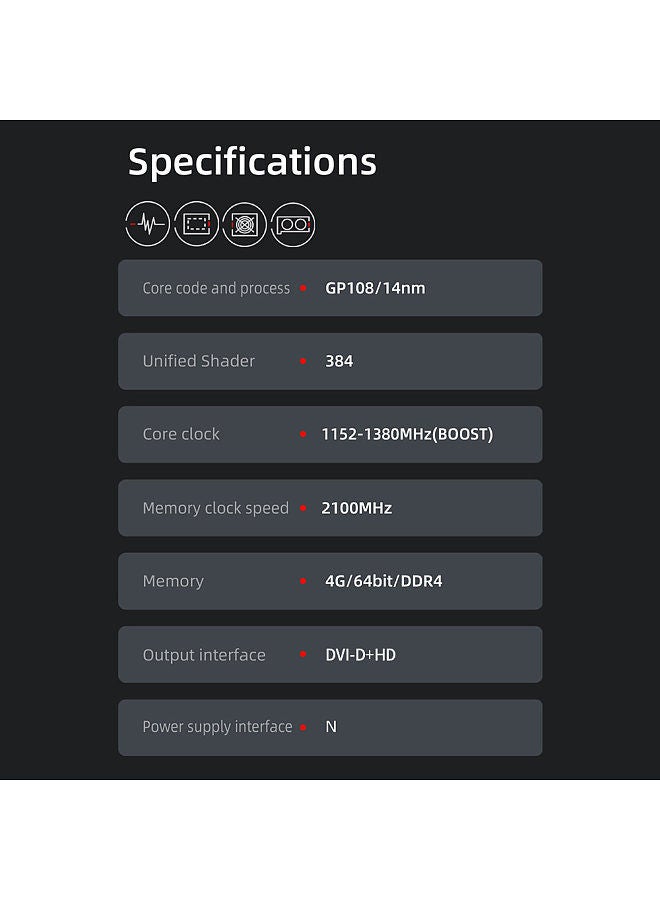
Task: Click the red dot beside Unified Shader
Action: click(x=303, y=361)
